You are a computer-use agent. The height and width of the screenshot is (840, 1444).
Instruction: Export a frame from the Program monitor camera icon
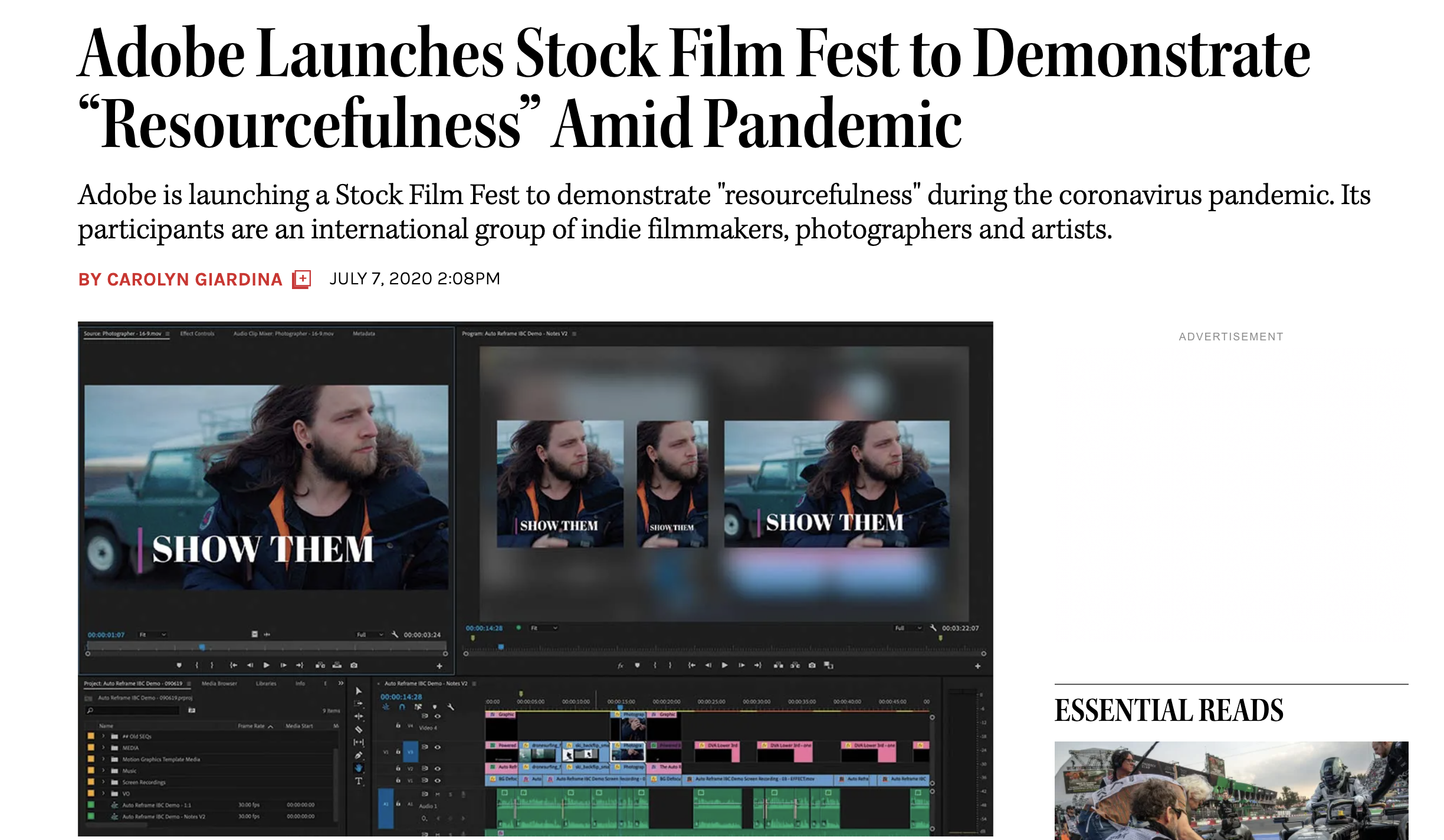812,665
